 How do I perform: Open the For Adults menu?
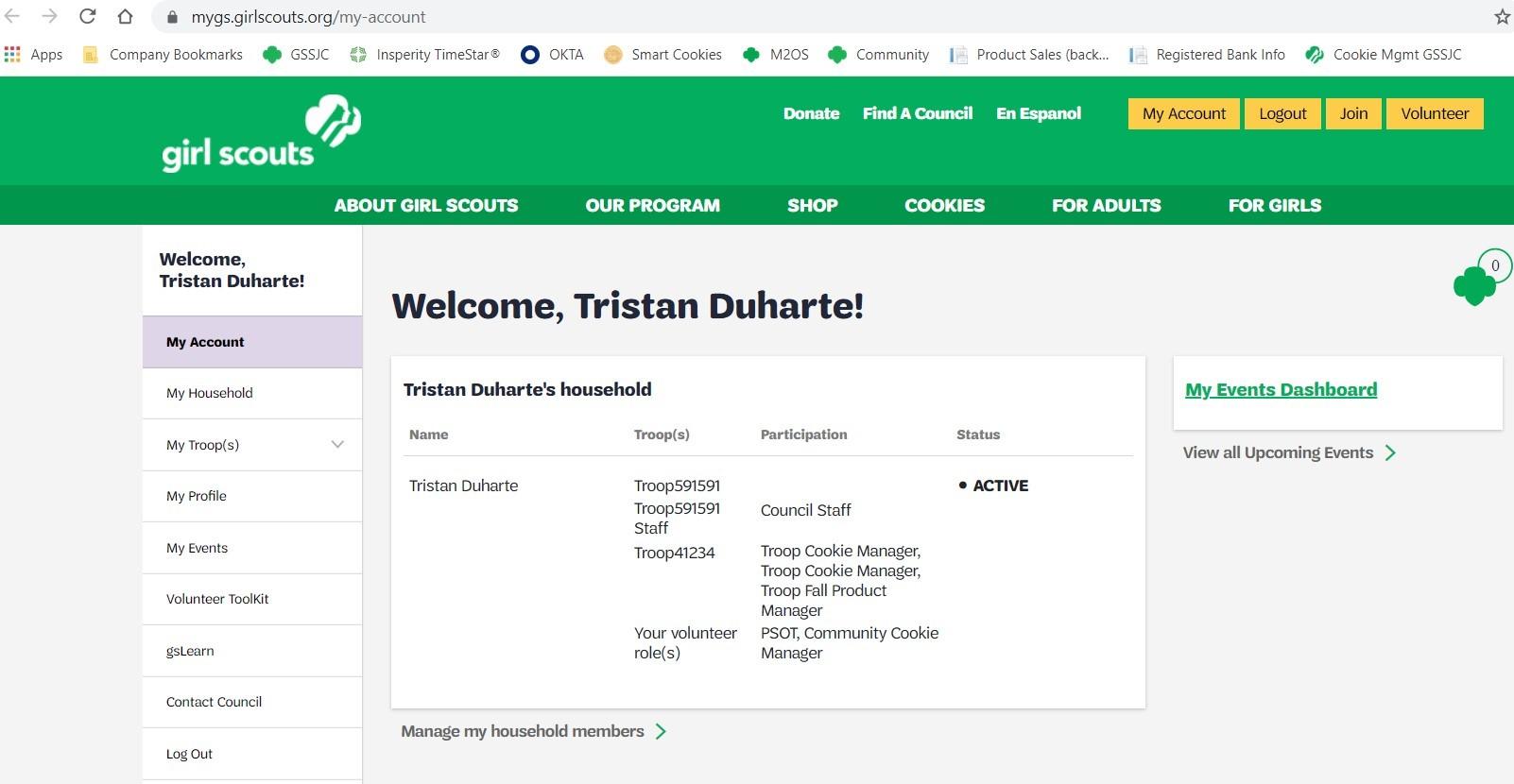(x=1107, y=205)
